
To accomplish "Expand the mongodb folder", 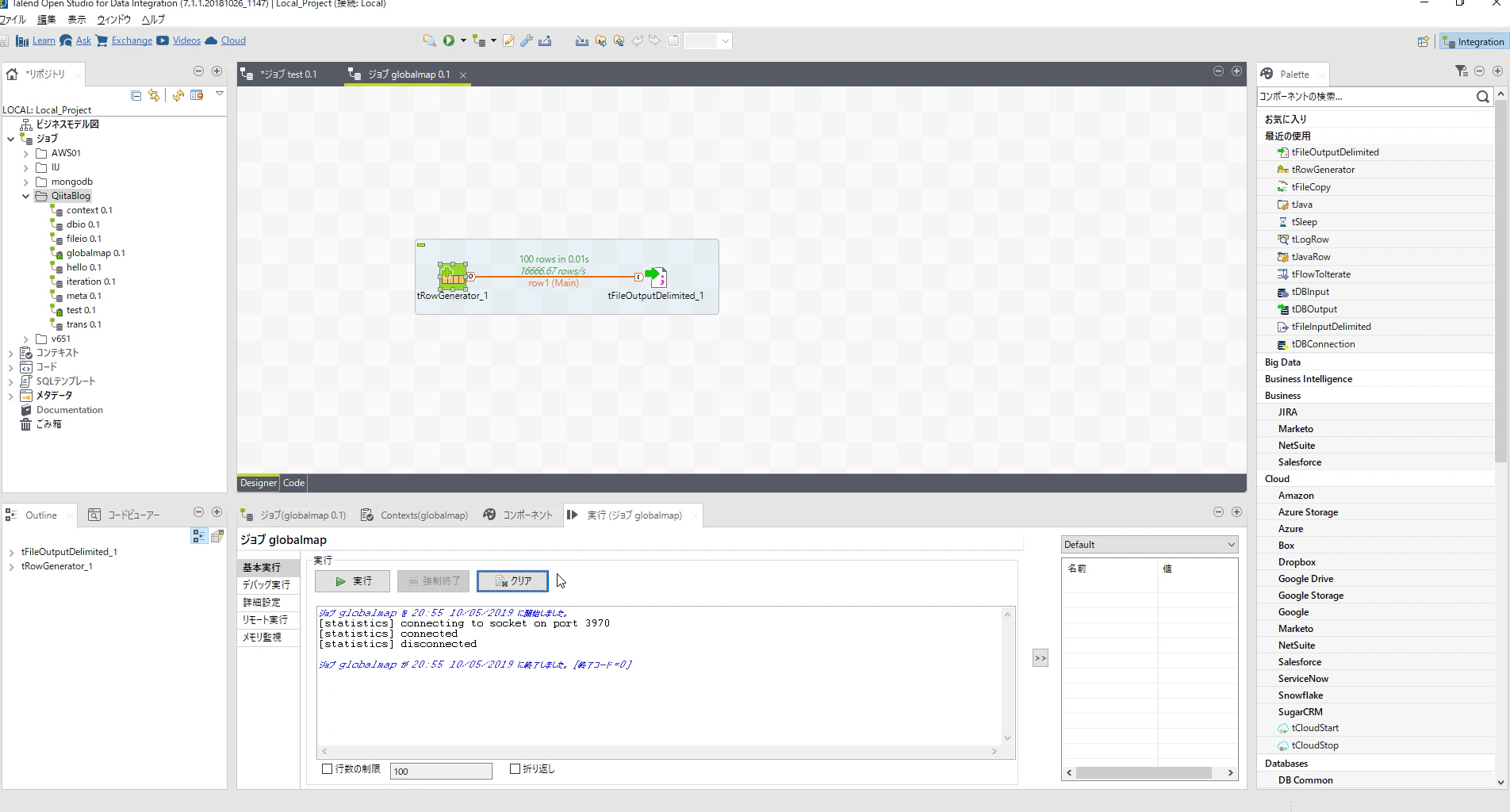I will pyautogui.click(x=25, y=182).
